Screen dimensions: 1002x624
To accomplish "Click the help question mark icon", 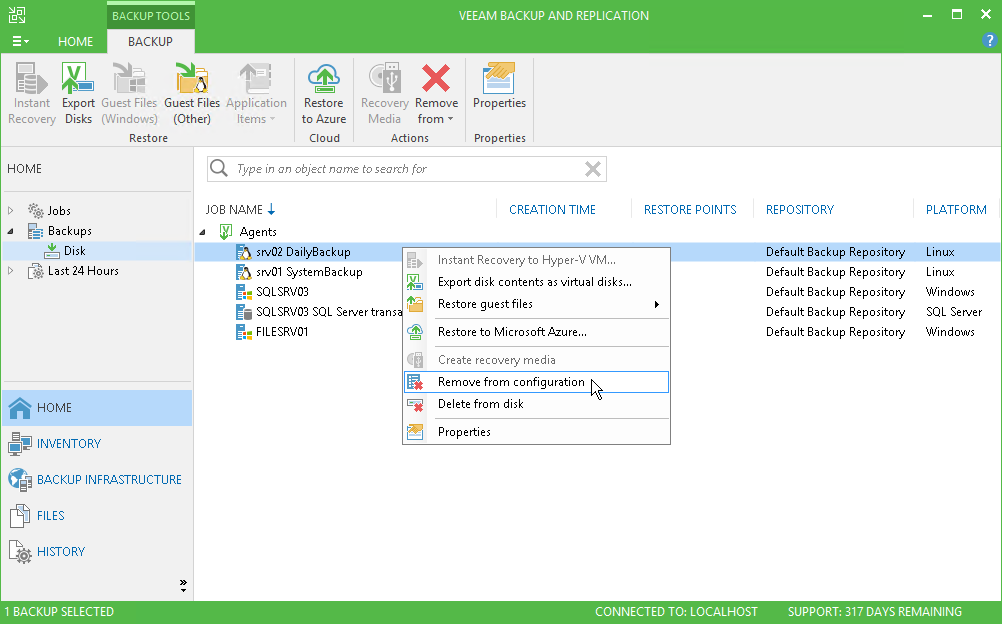I will (x=989, y=40).
